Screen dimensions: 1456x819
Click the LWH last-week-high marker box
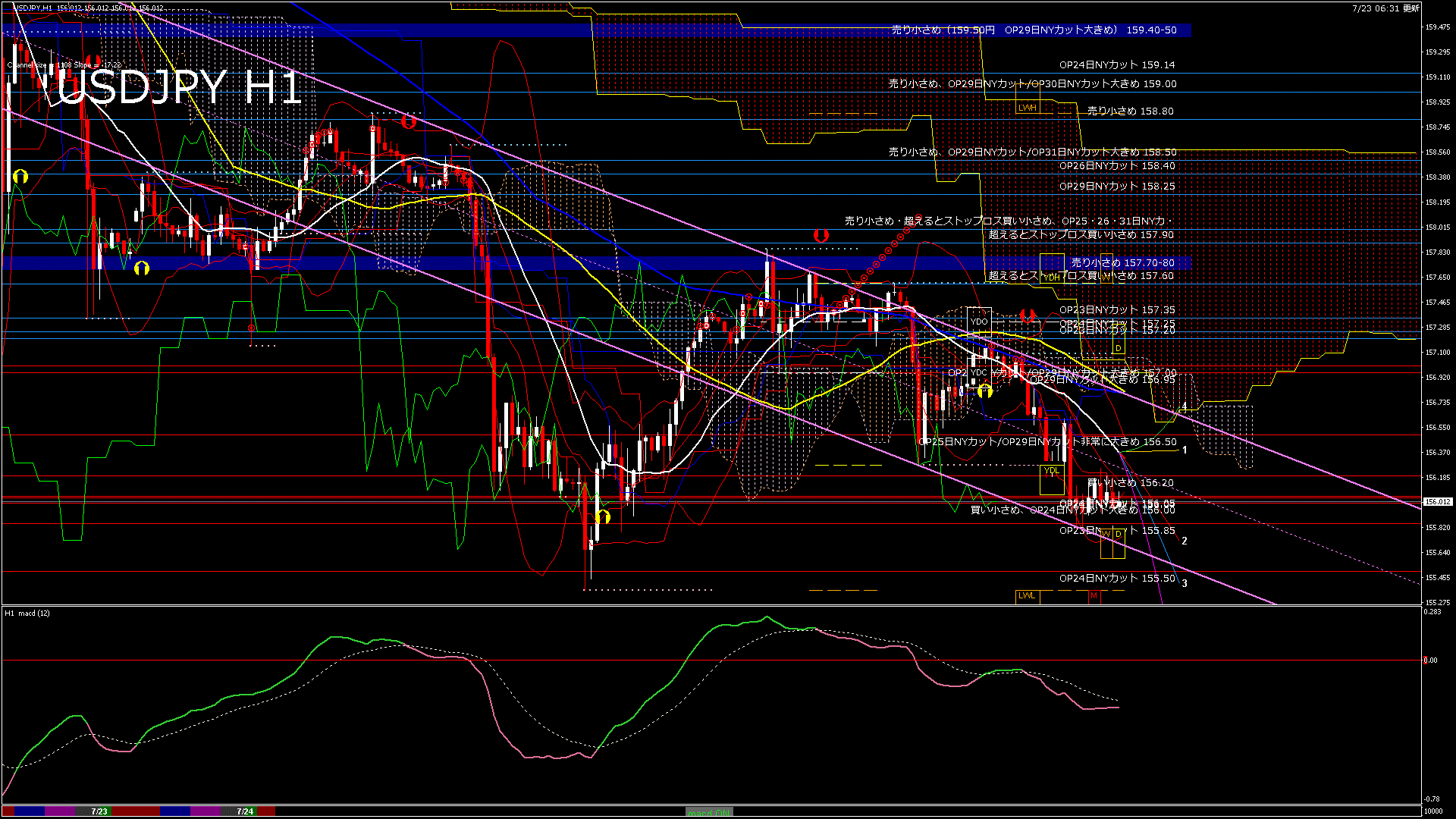pyautogui.click(x=1028, y=108)
